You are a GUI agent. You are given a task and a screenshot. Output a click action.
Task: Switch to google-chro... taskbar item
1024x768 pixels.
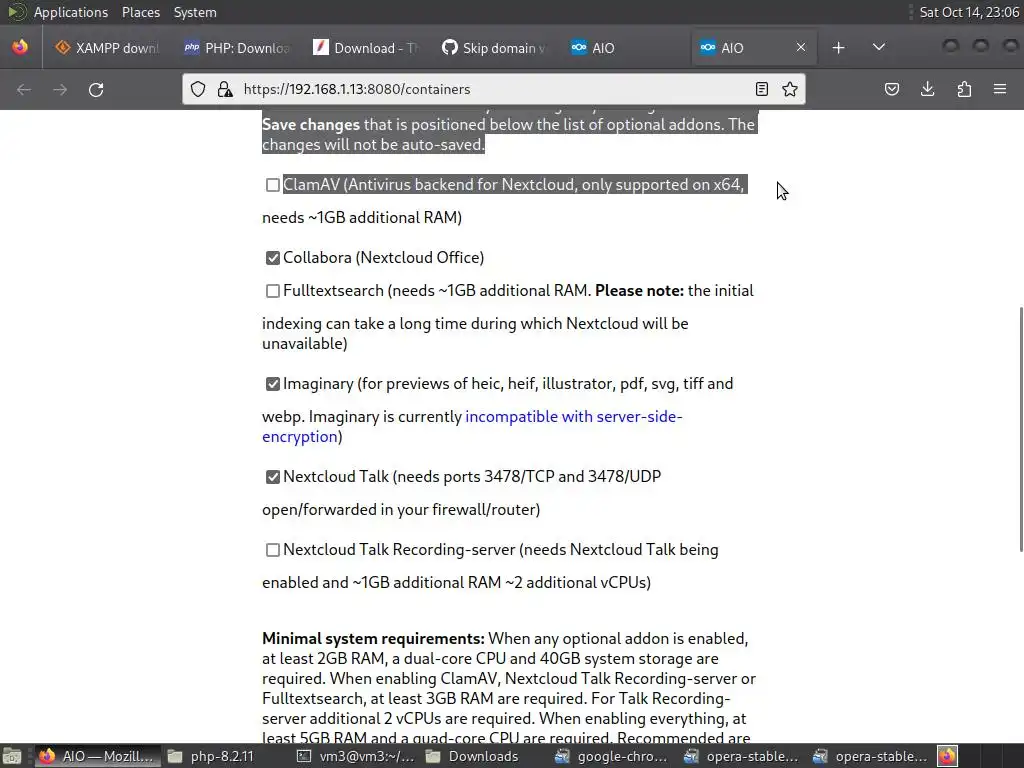point(611,756)
